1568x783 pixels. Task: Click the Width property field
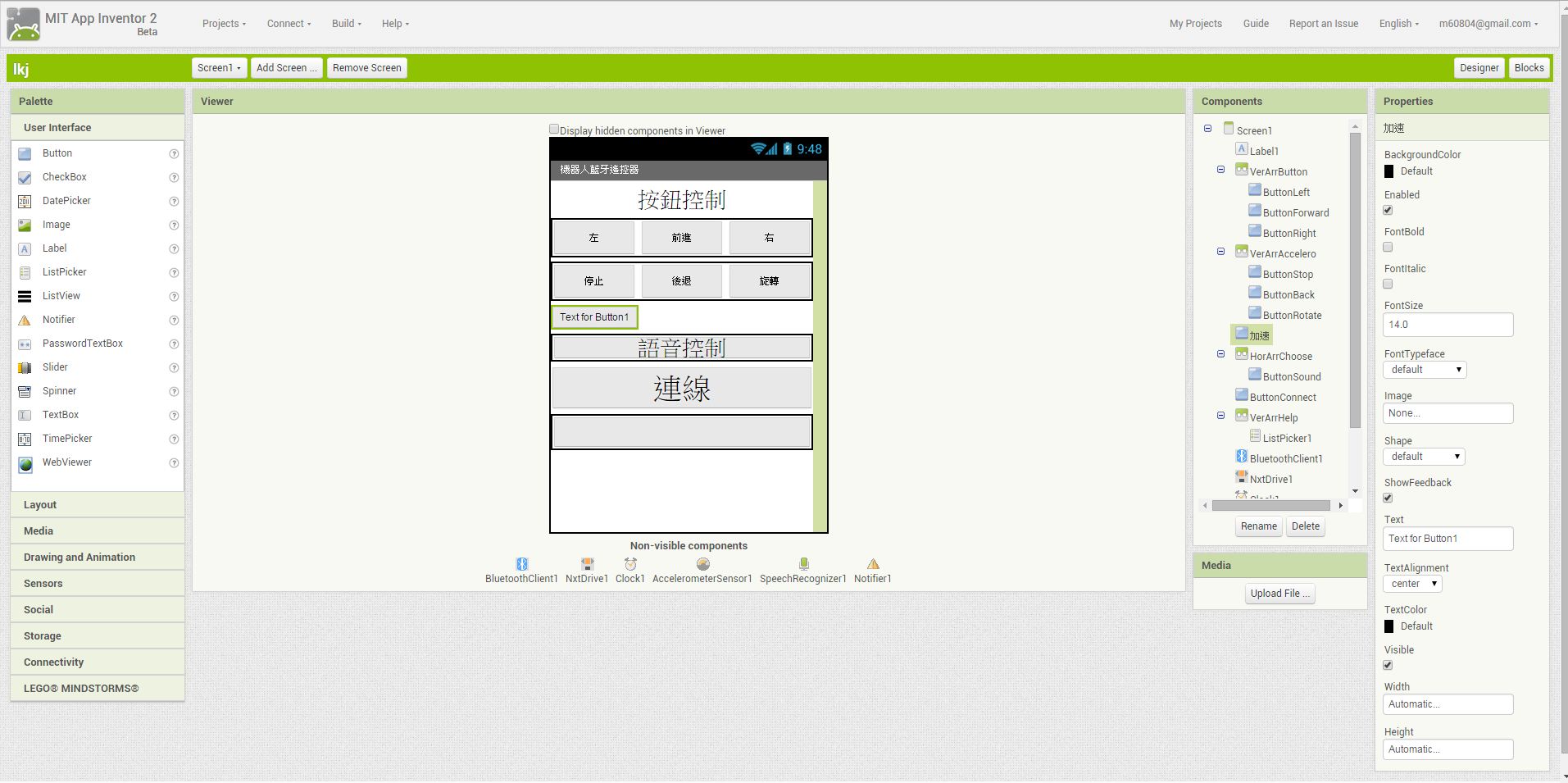click(x=1448, y=704)
